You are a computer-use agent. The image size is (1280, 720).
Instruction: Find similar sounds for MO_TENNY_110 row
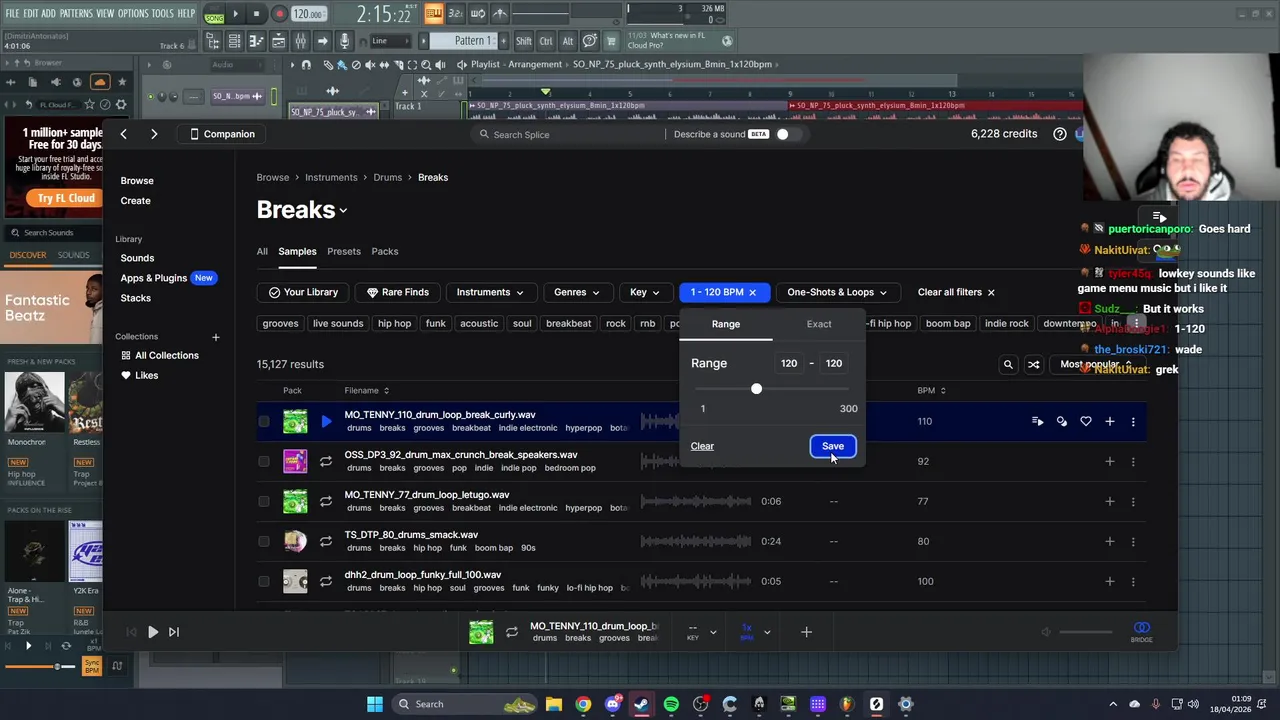1062,421
